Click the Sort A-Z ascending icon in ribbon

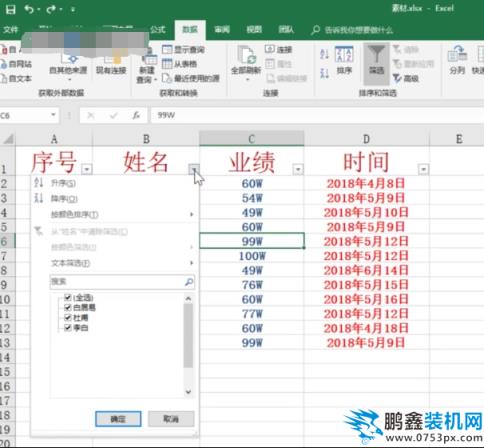tap(324, 54)
